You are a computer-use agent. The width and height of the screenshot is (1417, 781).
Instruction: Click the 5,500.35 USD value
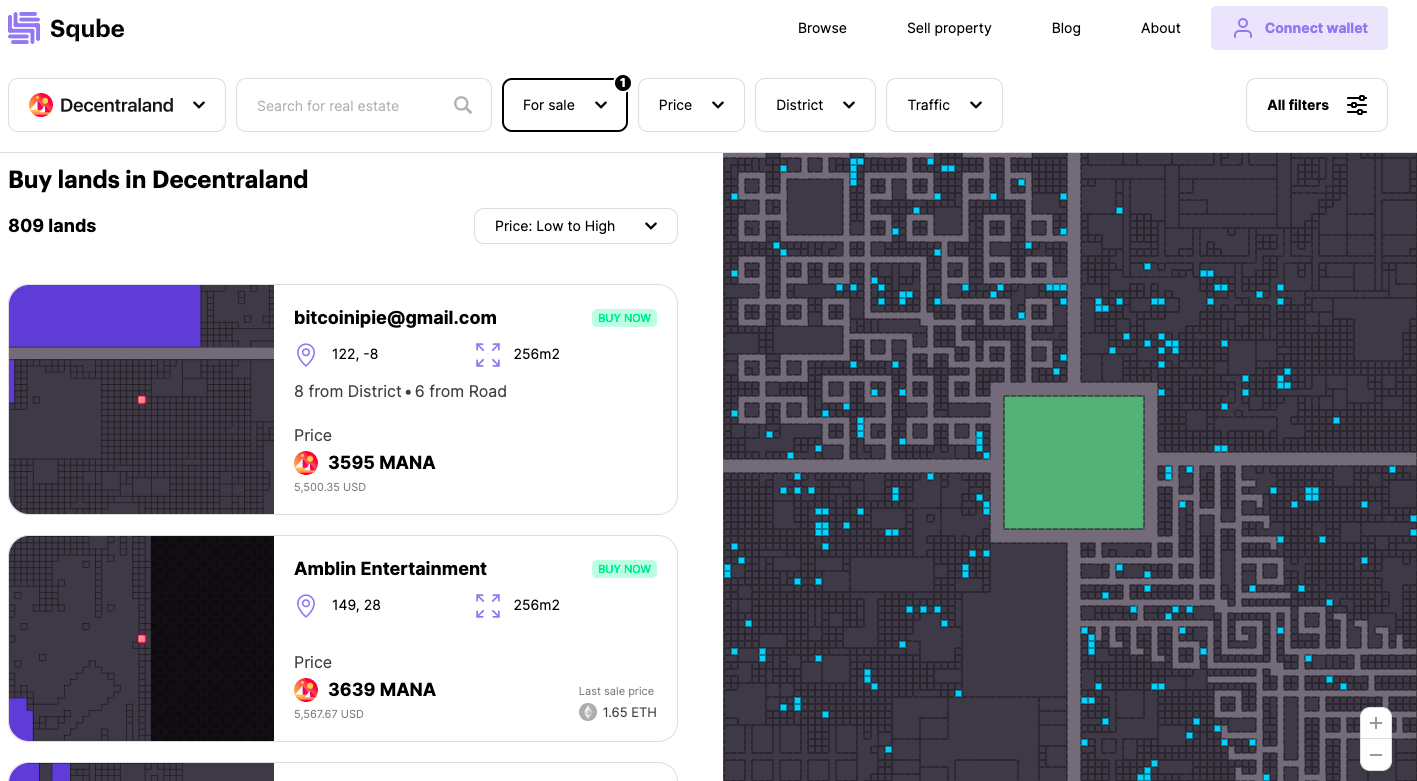(x=330, y=488)
